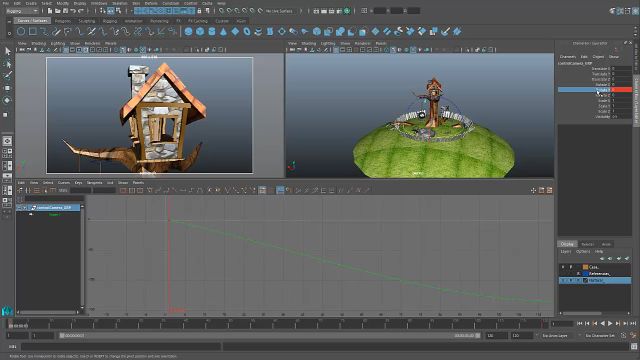Play the animation forwards

(x=610, y=323)
